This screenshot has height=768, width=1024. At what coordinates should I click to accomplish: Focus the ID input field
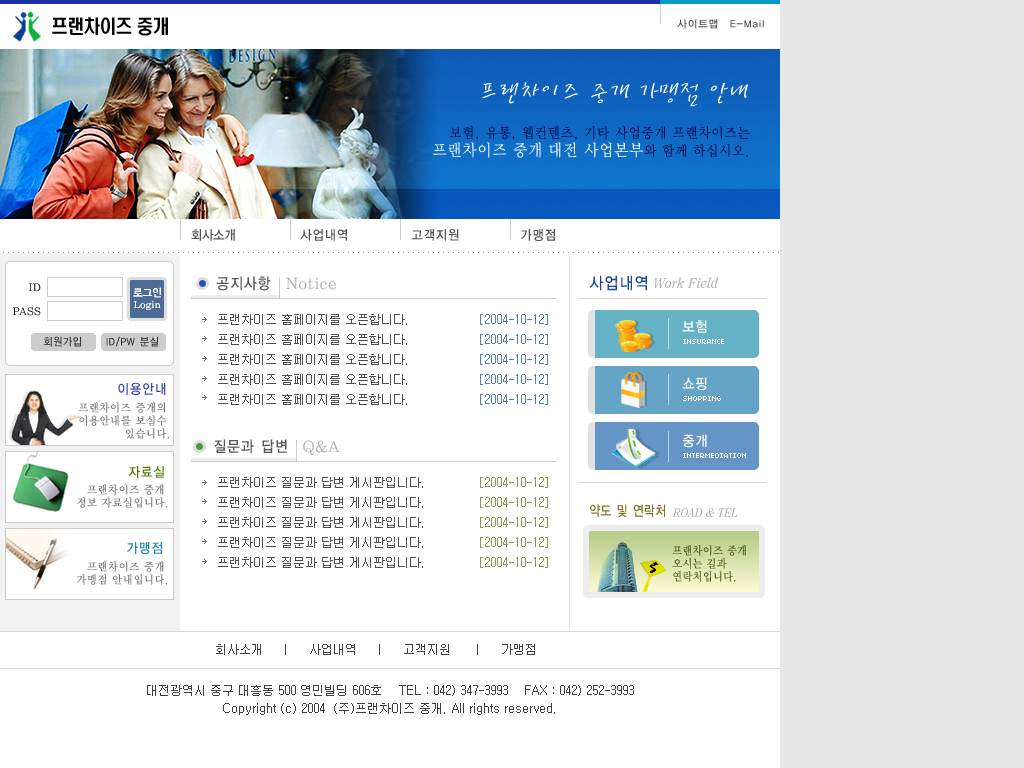click(85, 287)
